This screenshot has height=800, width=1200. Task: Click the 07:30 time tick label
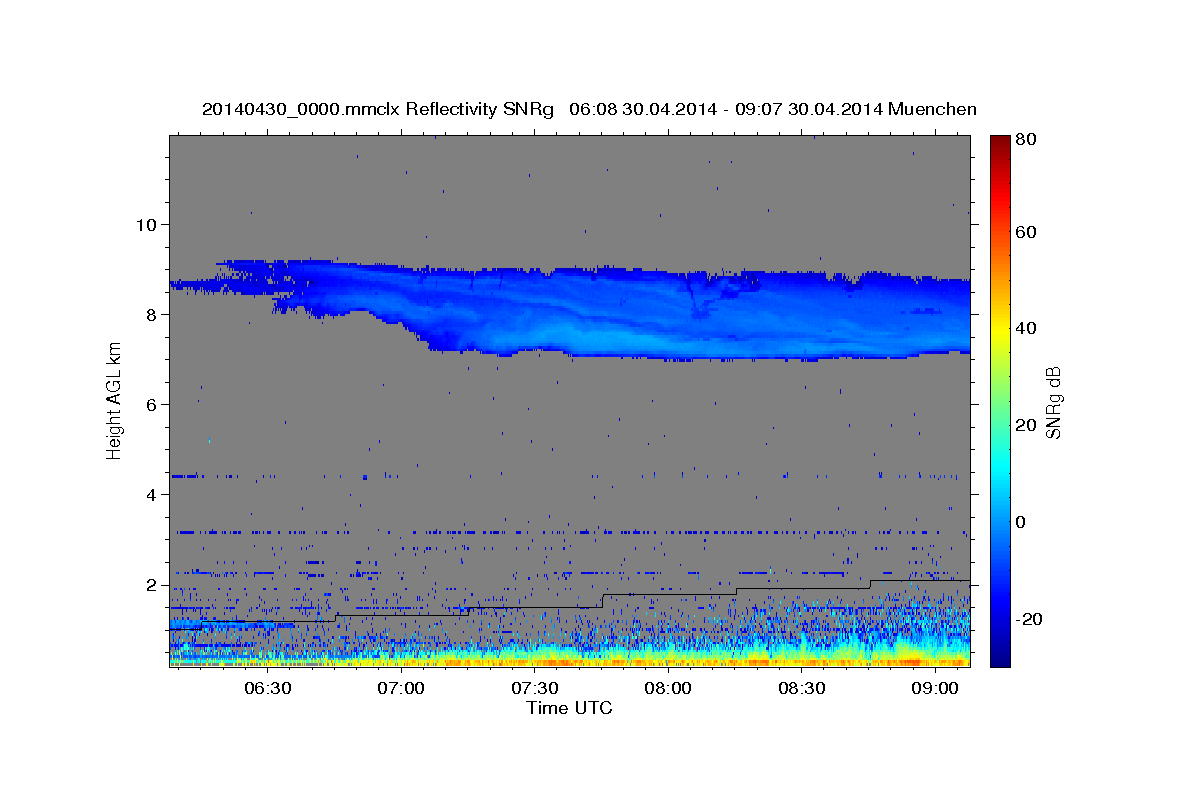pyautogui.click(x=535, y=689)
